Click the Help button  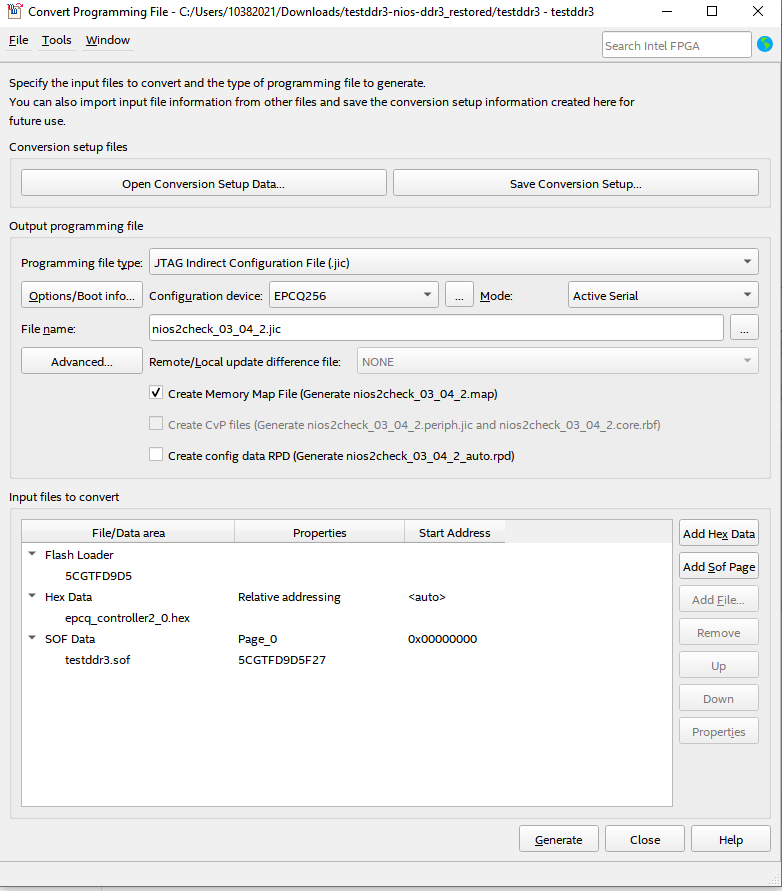731,839
